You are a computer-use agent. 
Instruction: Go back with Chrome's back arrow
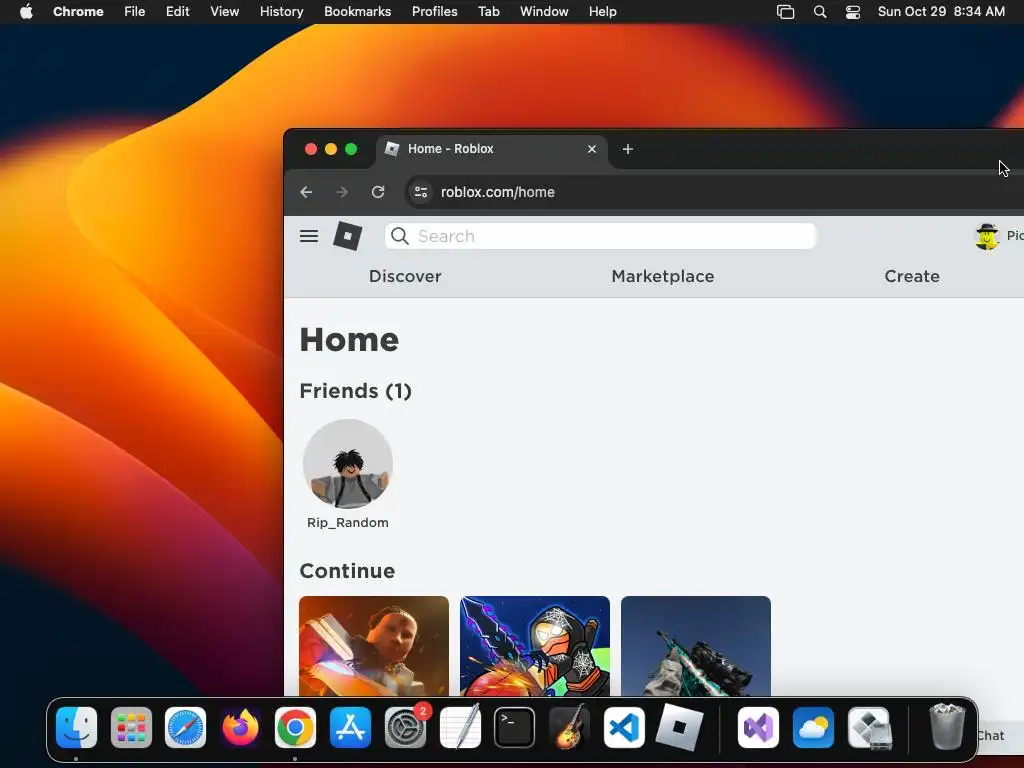click(x=306, y=192)
